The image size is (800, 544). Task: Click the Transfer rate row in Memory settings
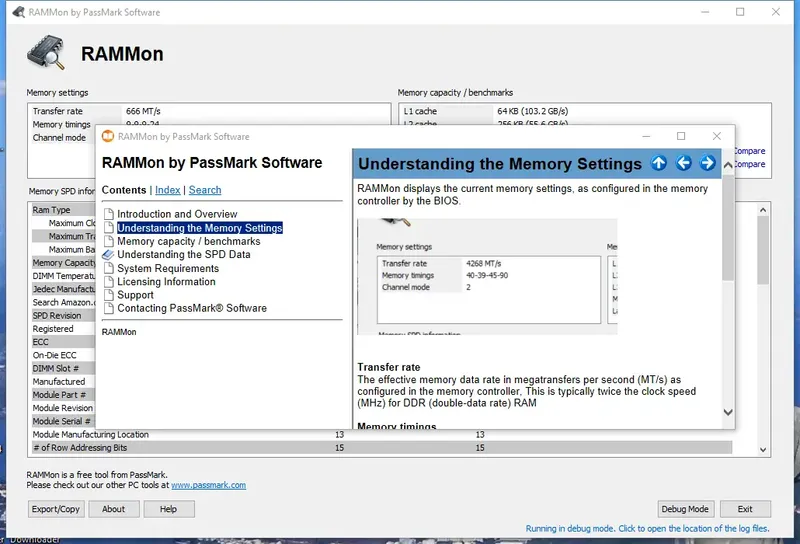[x=210, y=111]
